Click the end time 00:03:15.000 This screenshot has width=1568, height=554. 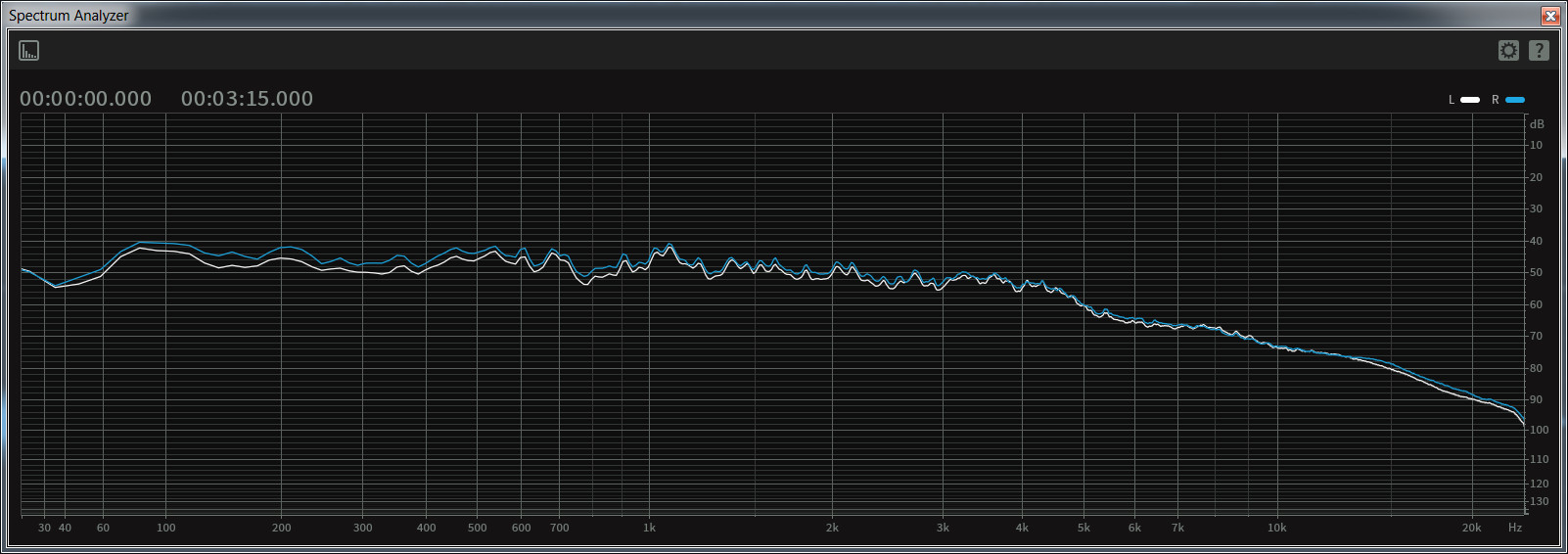(x=247, y=99)
